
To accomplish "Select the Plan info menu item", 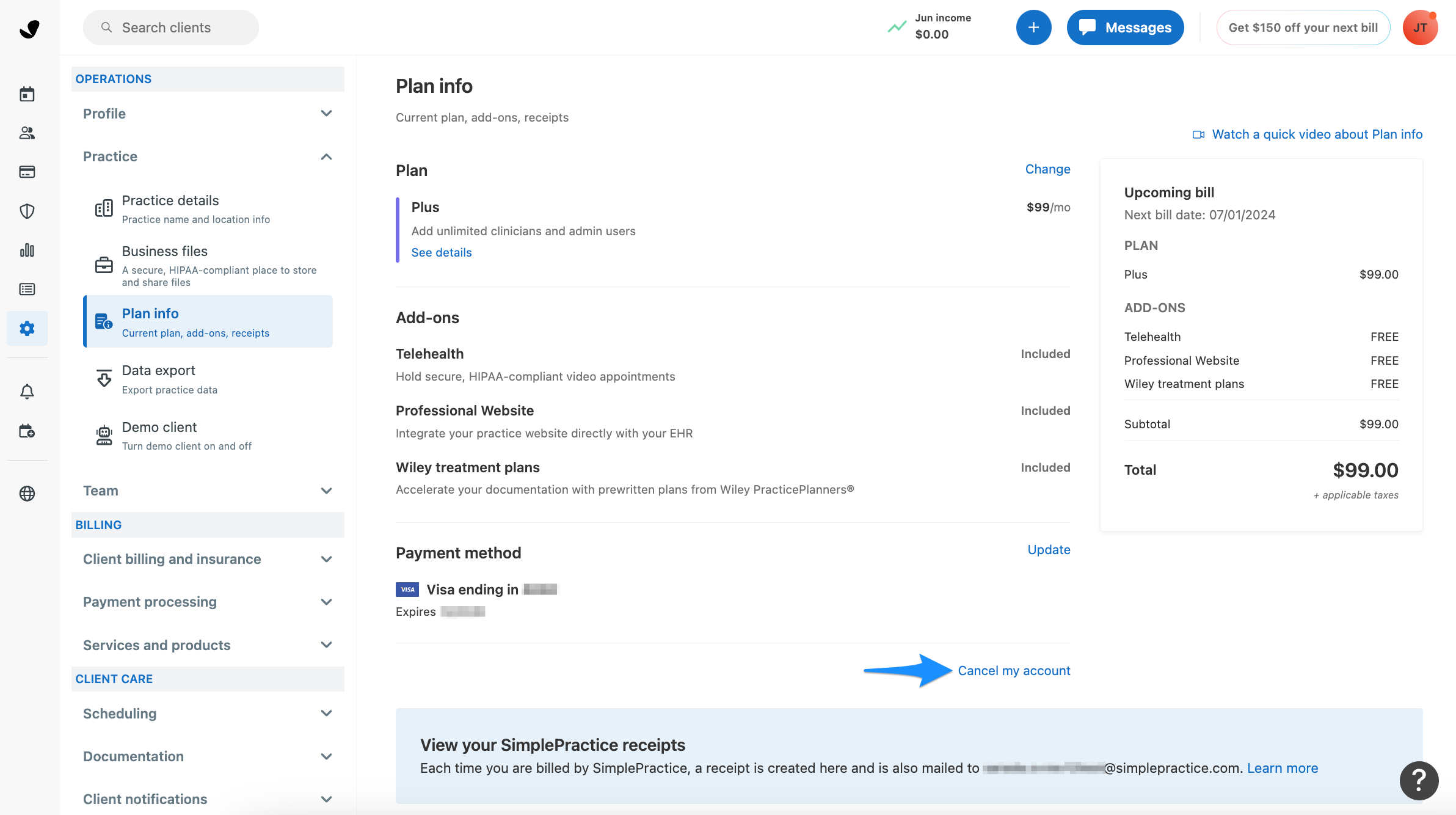I will pos(208,321).
